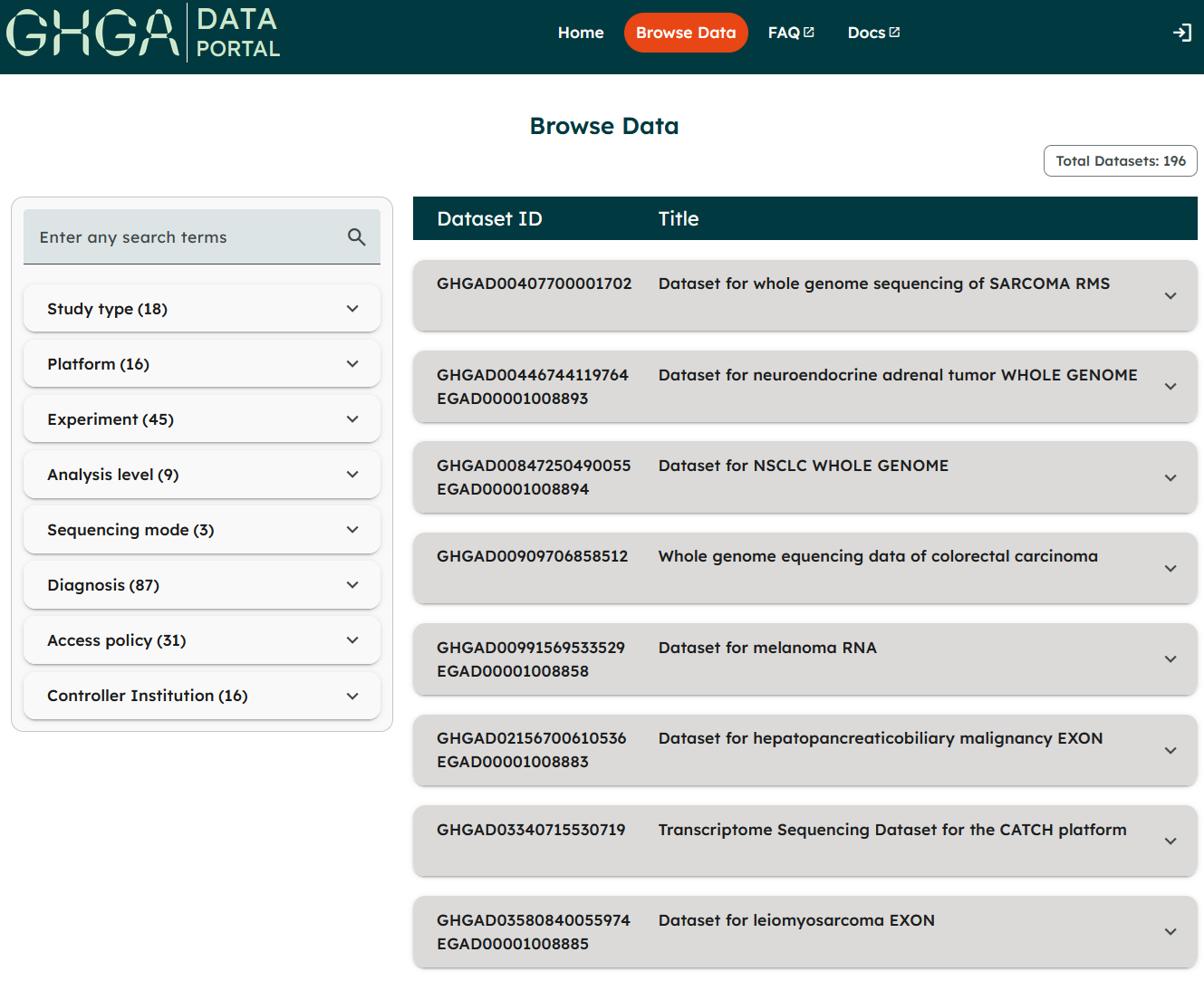
Task: Expand the Sequencing mode filter
Action: coord(202,530)
